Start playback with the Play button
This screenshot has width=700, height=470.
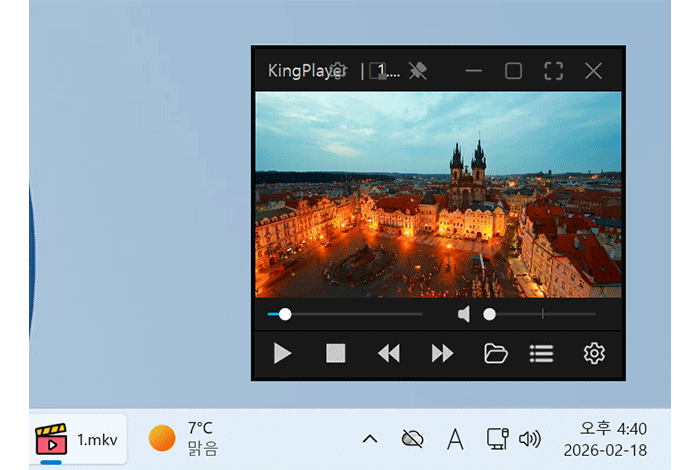coord(282,354)
